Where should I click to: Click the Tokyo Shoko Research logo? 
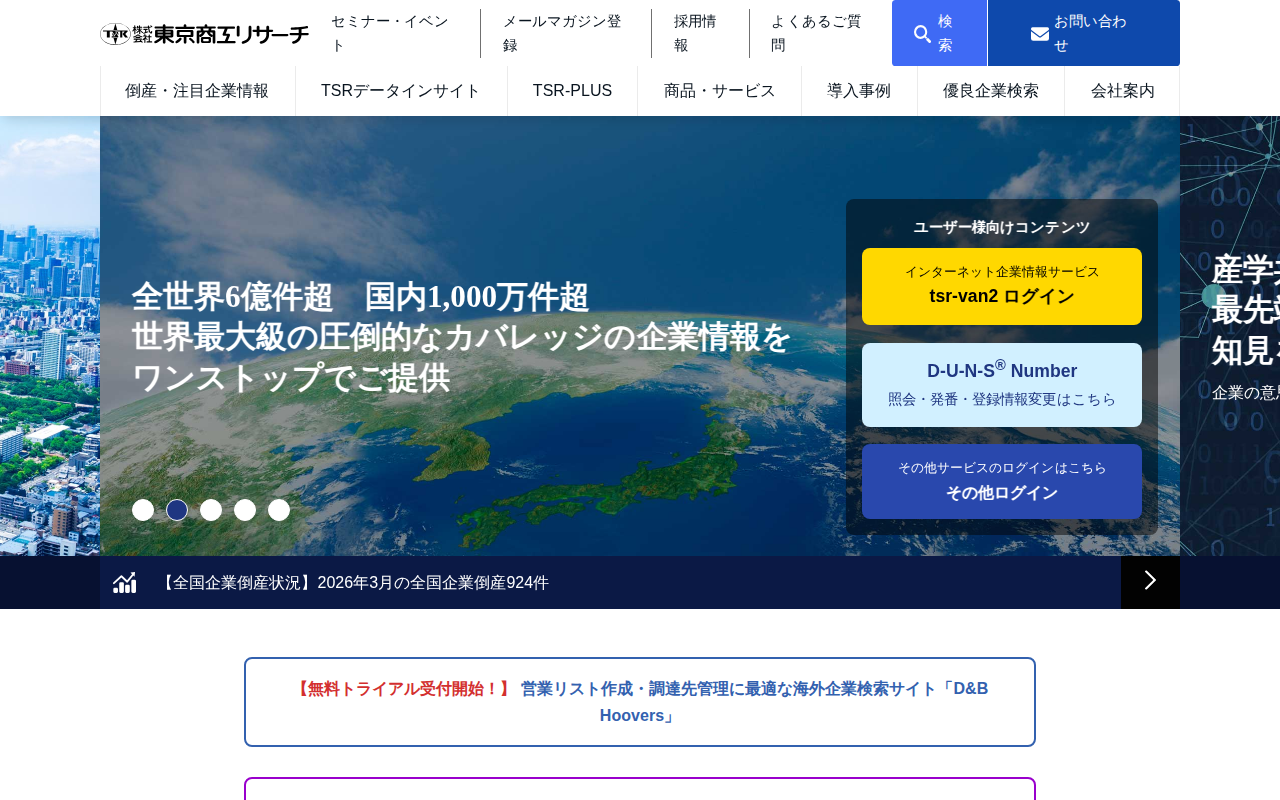[205, 34]
